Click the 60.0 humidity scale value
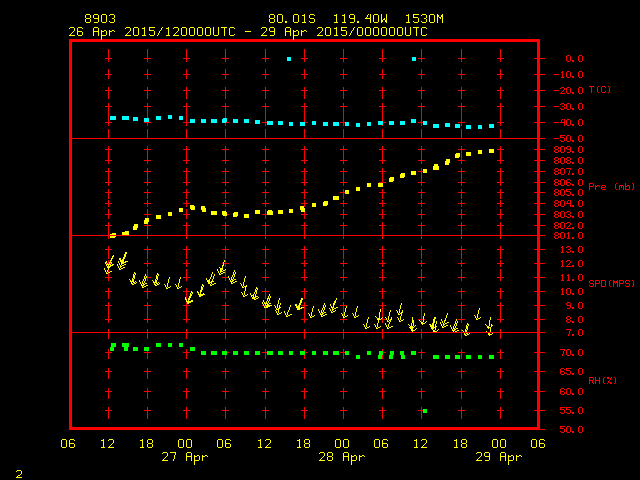This screenshot has height=480, width=640. pos(571,392)
